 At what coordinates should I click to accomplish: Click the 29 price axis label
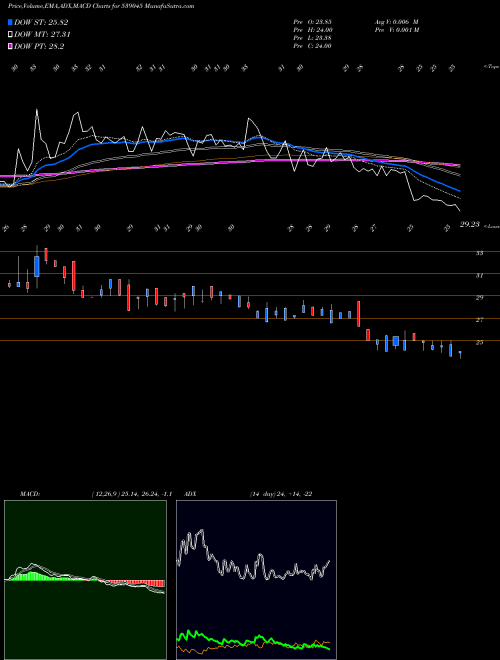tap(479, 298)
